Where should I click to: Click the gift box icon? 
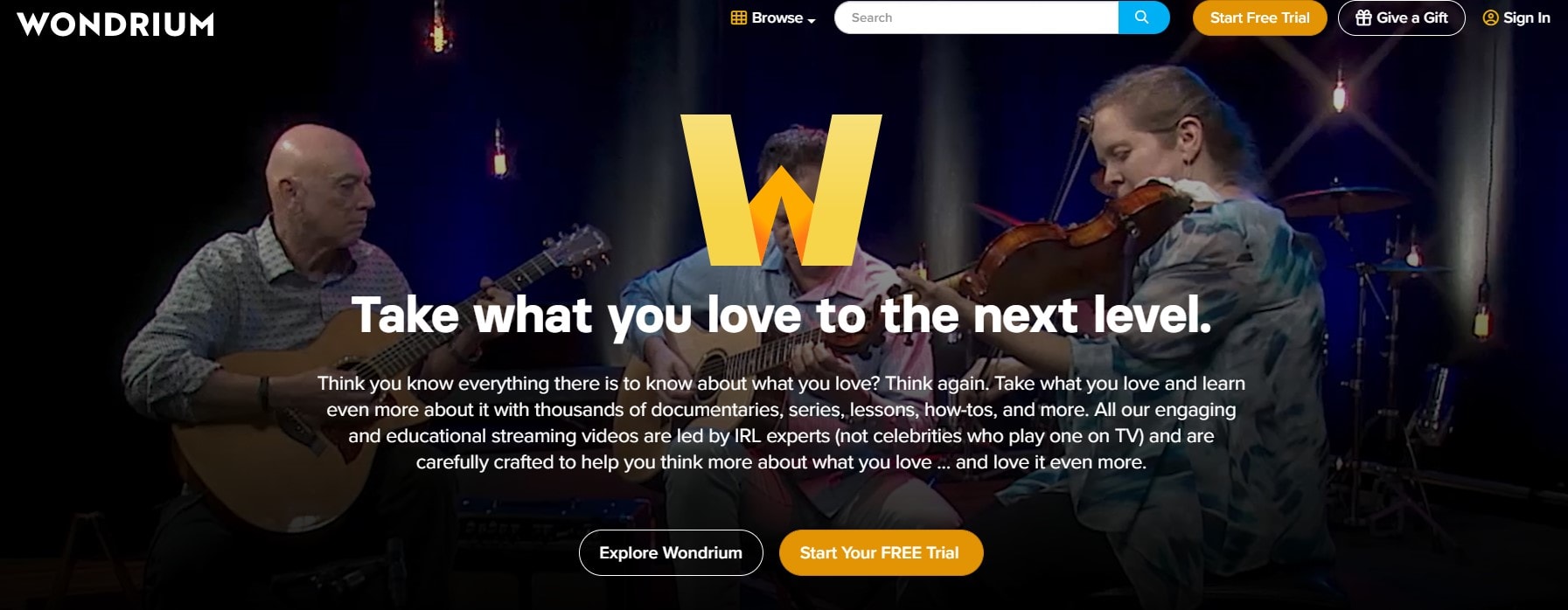click(1363, 17)
